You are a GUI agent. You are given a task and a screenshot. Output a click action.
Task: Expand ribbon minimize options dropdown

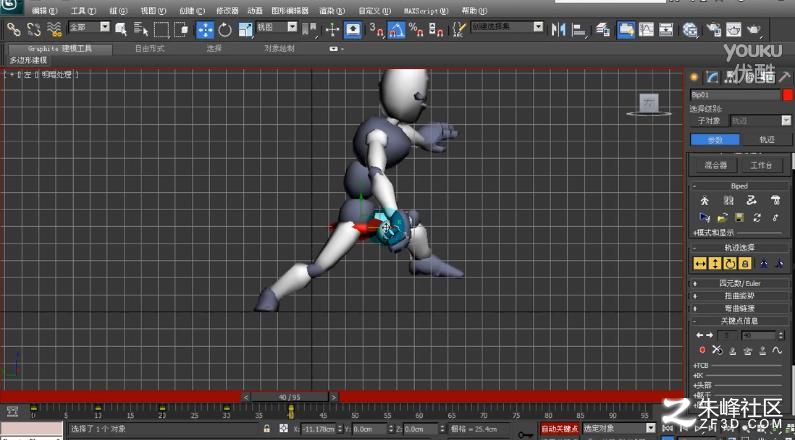coord(336,49)
